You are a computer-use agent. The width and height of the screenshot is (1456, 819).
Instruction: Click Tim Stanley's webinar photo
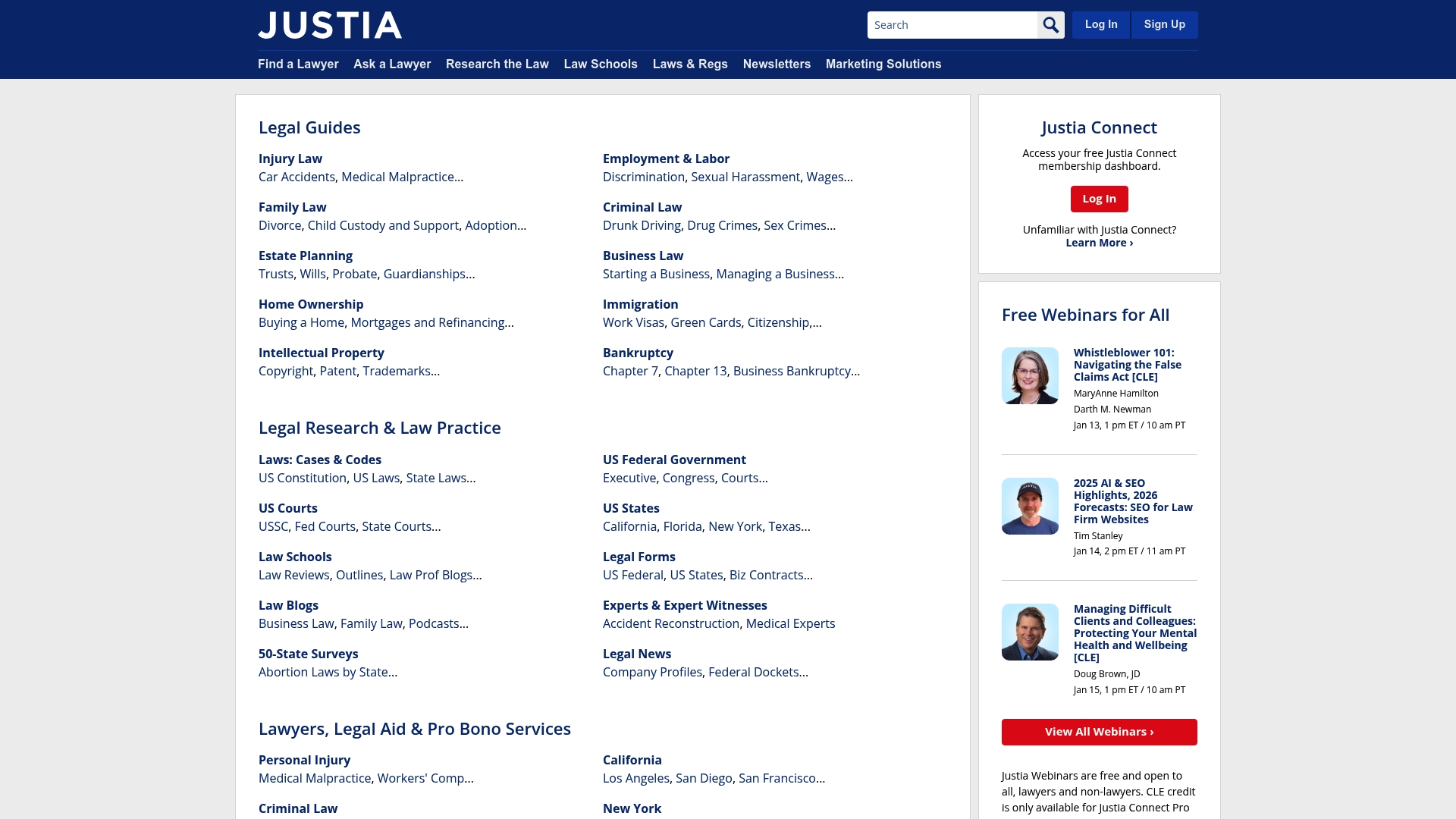click(1030, 505)
